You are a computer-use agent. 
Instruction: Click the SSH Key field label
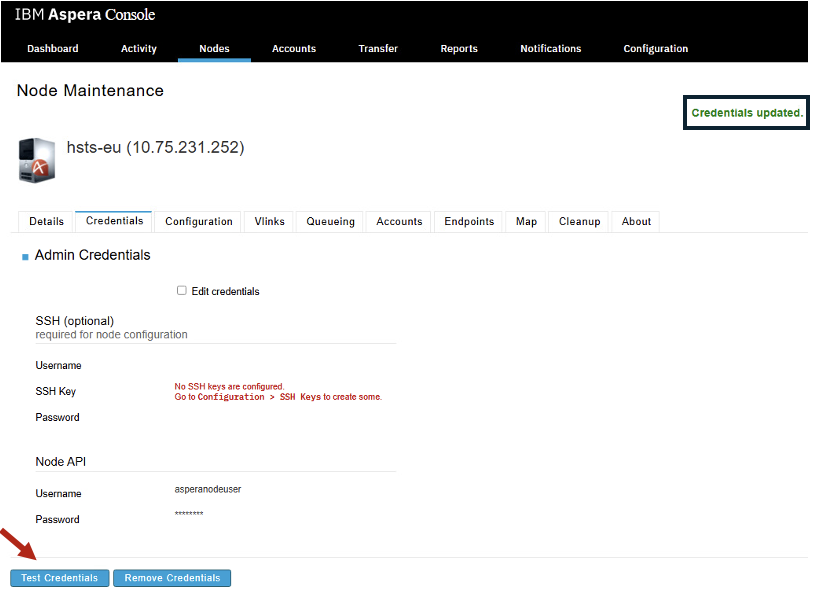point(55,391)
